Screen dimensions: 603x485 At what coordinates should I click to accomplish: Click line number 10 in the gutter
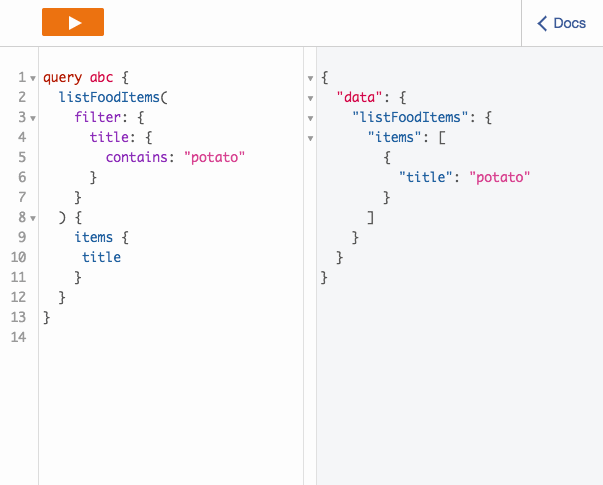[18, 257]
